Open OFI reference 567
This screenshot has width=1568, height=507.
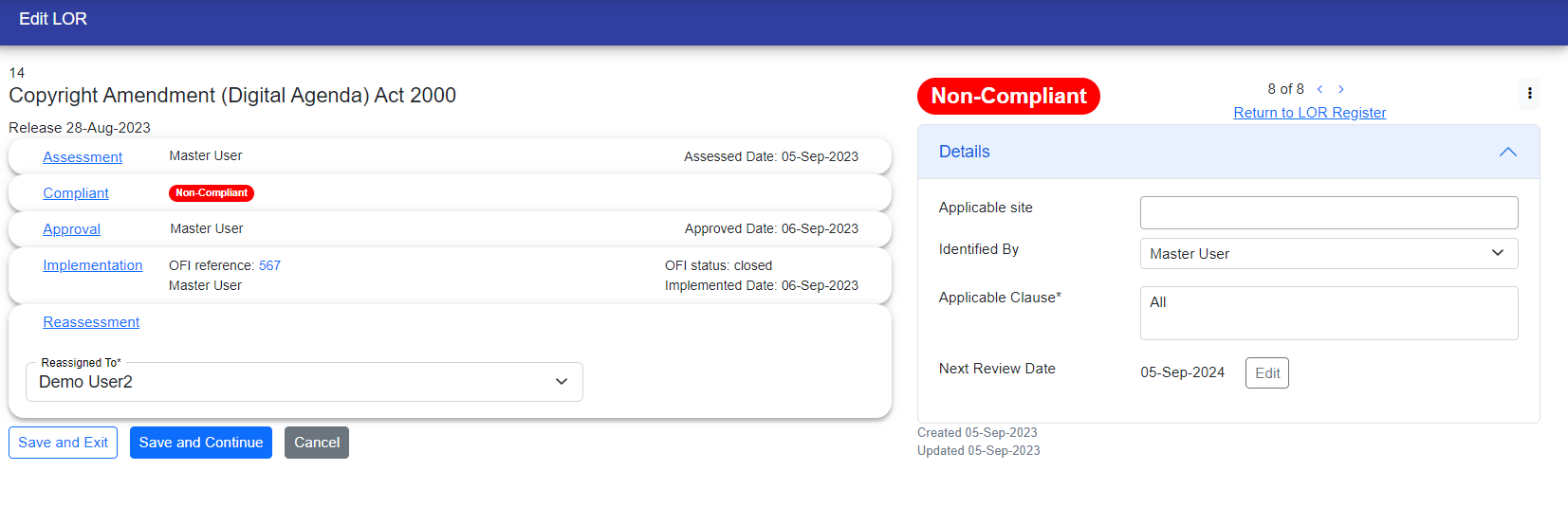tap(269, 265)
